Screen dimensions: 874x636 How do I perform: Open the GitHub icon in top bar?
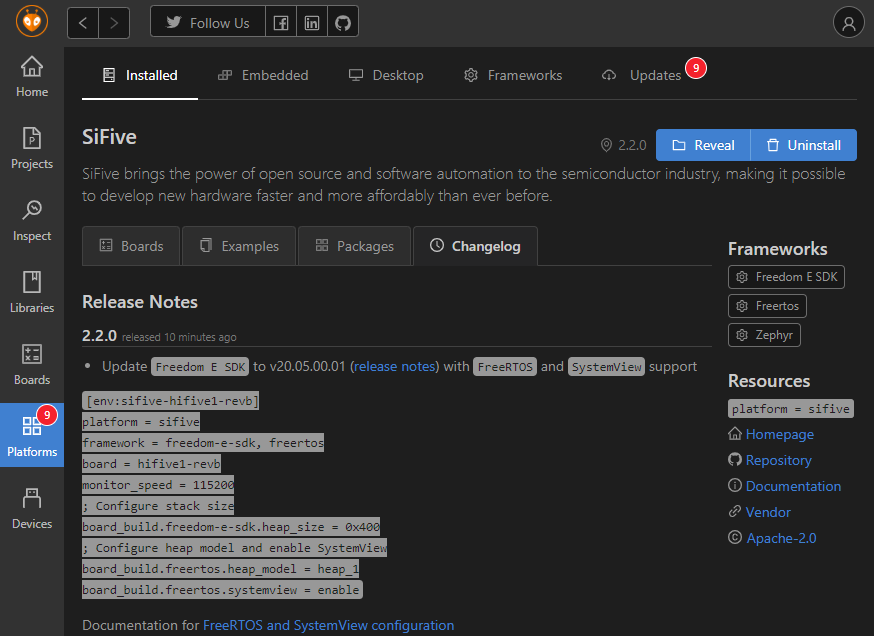[343, 23]
